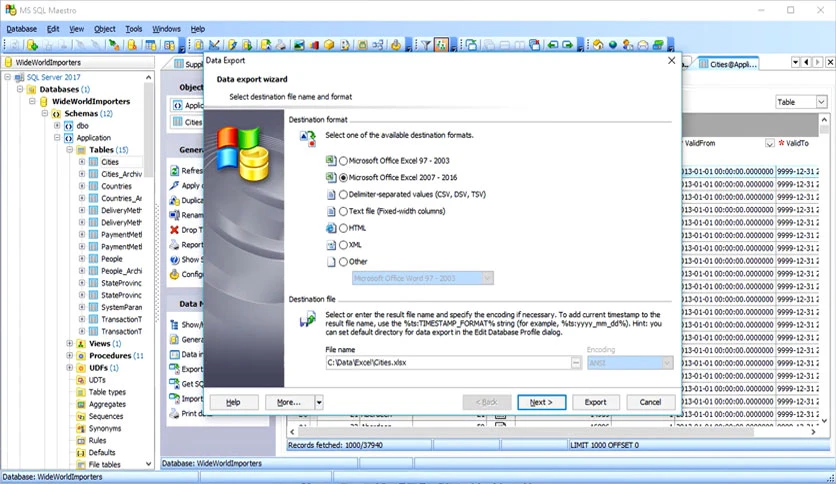Image resolution: width=836 pixels, height=484 pixels.
Task: Click the house home toolbar icon
Action: (598, 45)
